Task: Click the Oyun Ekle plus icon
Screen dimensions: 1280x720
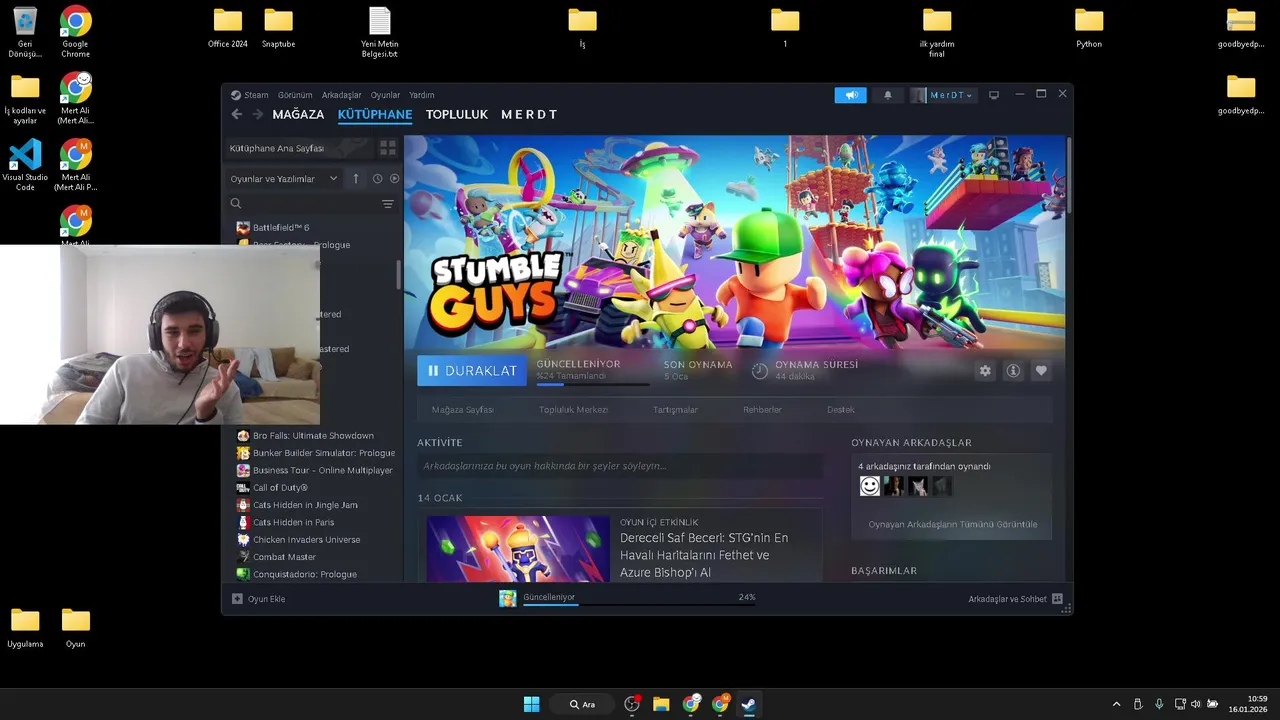Action: (237, 599)
